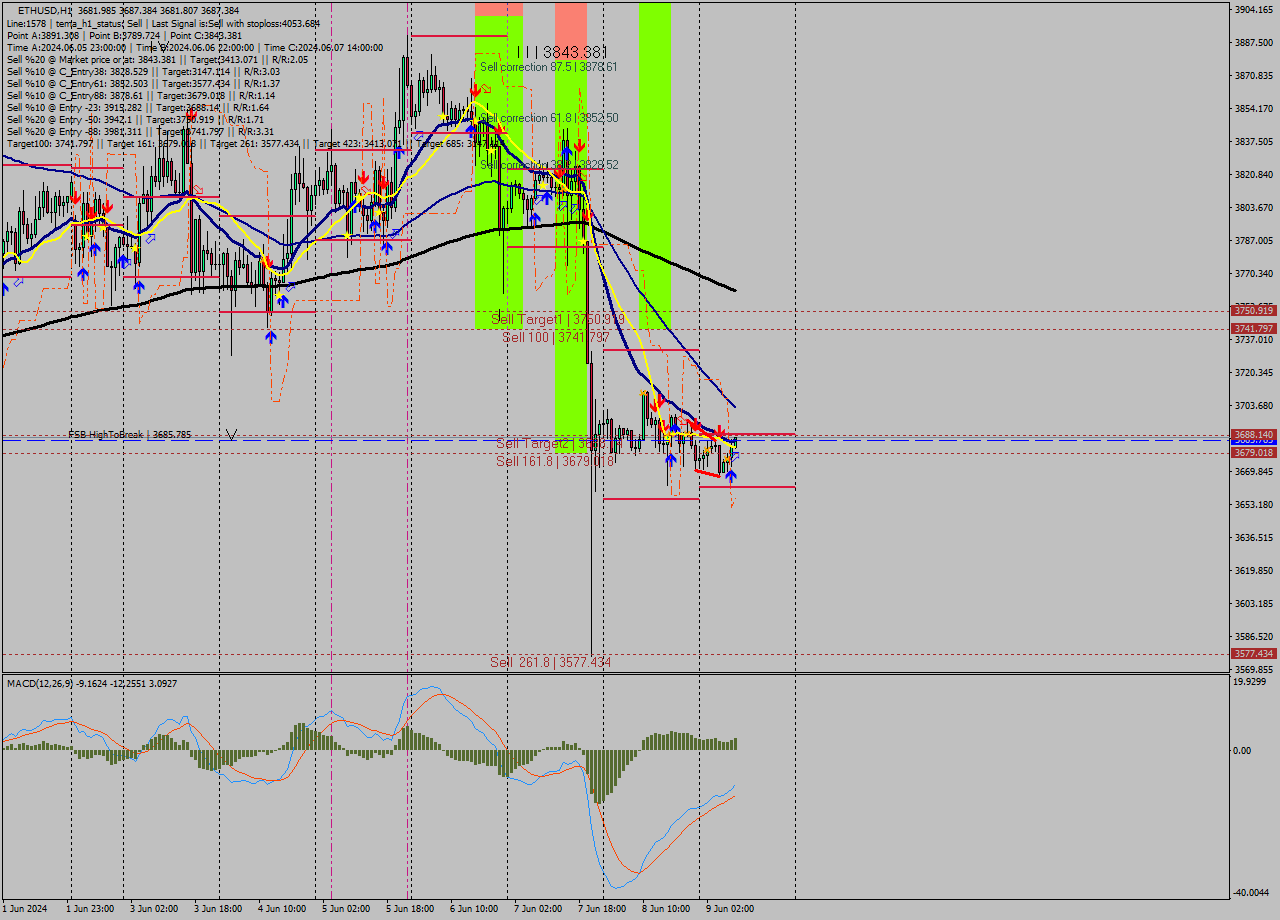This screenshot has width=1280, height=920.
Task: Click the 3854.170 price scale value
Action: click(1254, 108)
